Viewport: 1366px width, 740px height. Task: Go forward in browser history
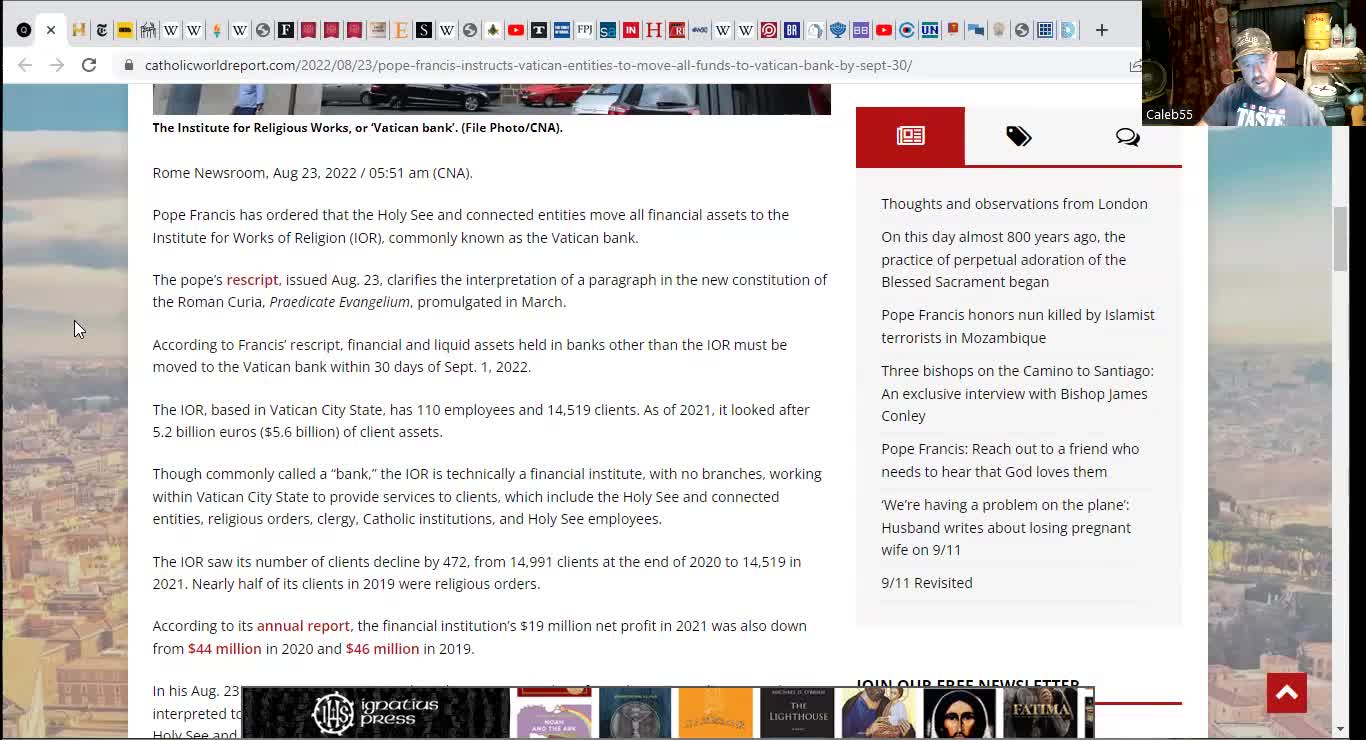[x=57, y=65]
